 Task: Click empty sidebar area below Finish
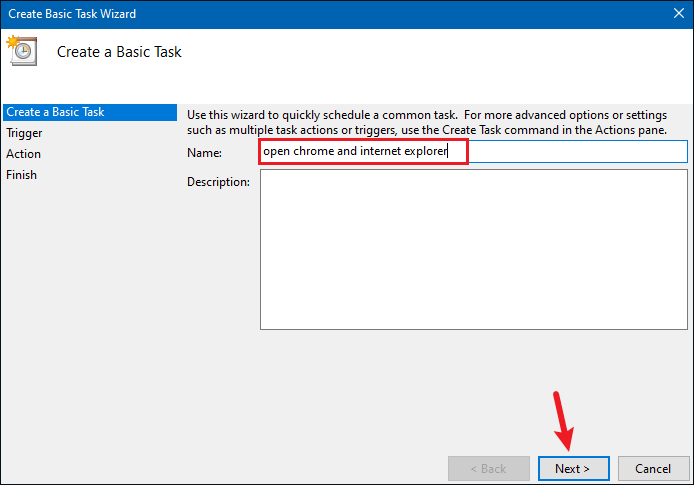pyautogui.click(x=90, y=310)
